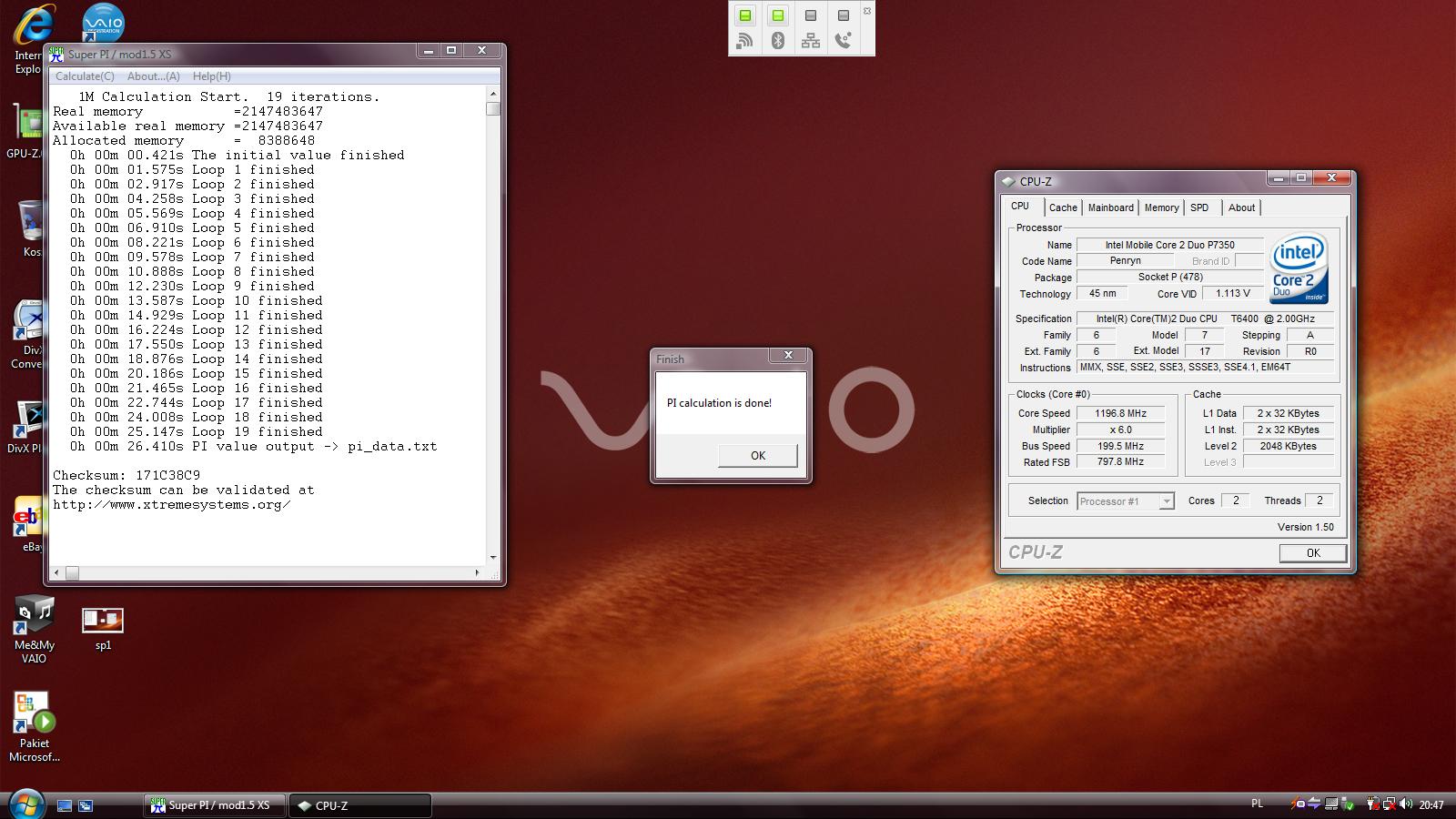This screenshot has height=819, width=1456.
Task: Click the Wi-Fi signal icon on VAIO panel
Action: tap(745, 40)
